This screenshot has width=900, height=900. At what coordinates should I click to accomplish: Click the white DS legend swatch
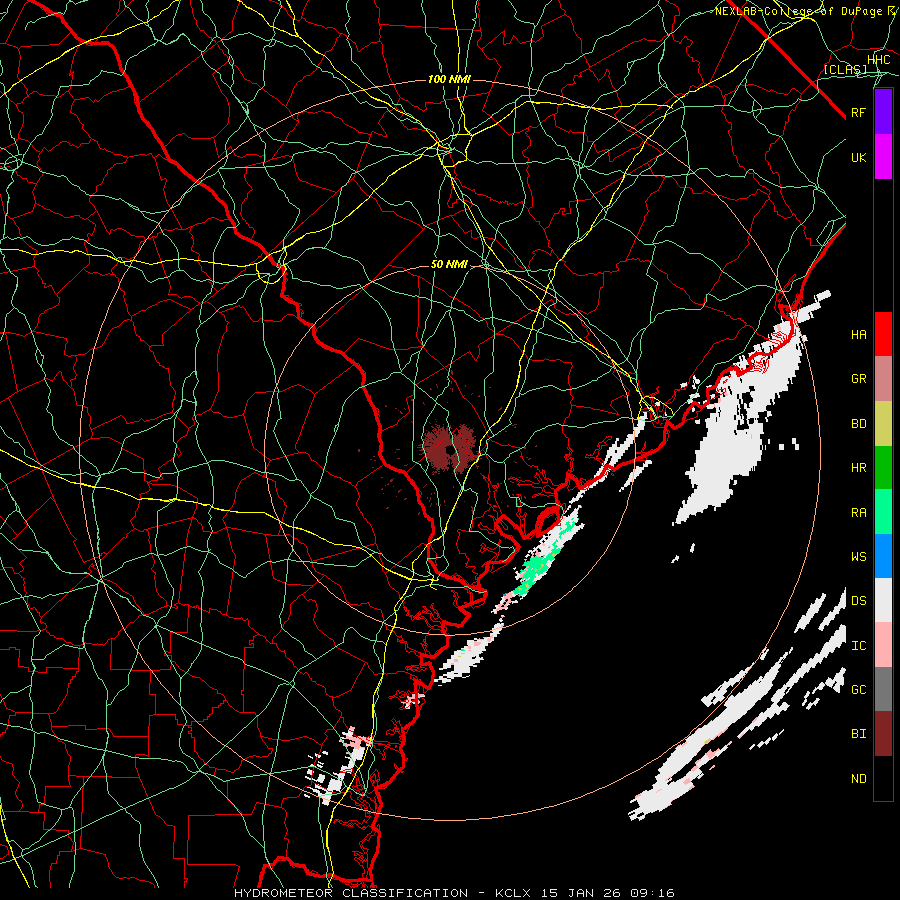point(883,600)
